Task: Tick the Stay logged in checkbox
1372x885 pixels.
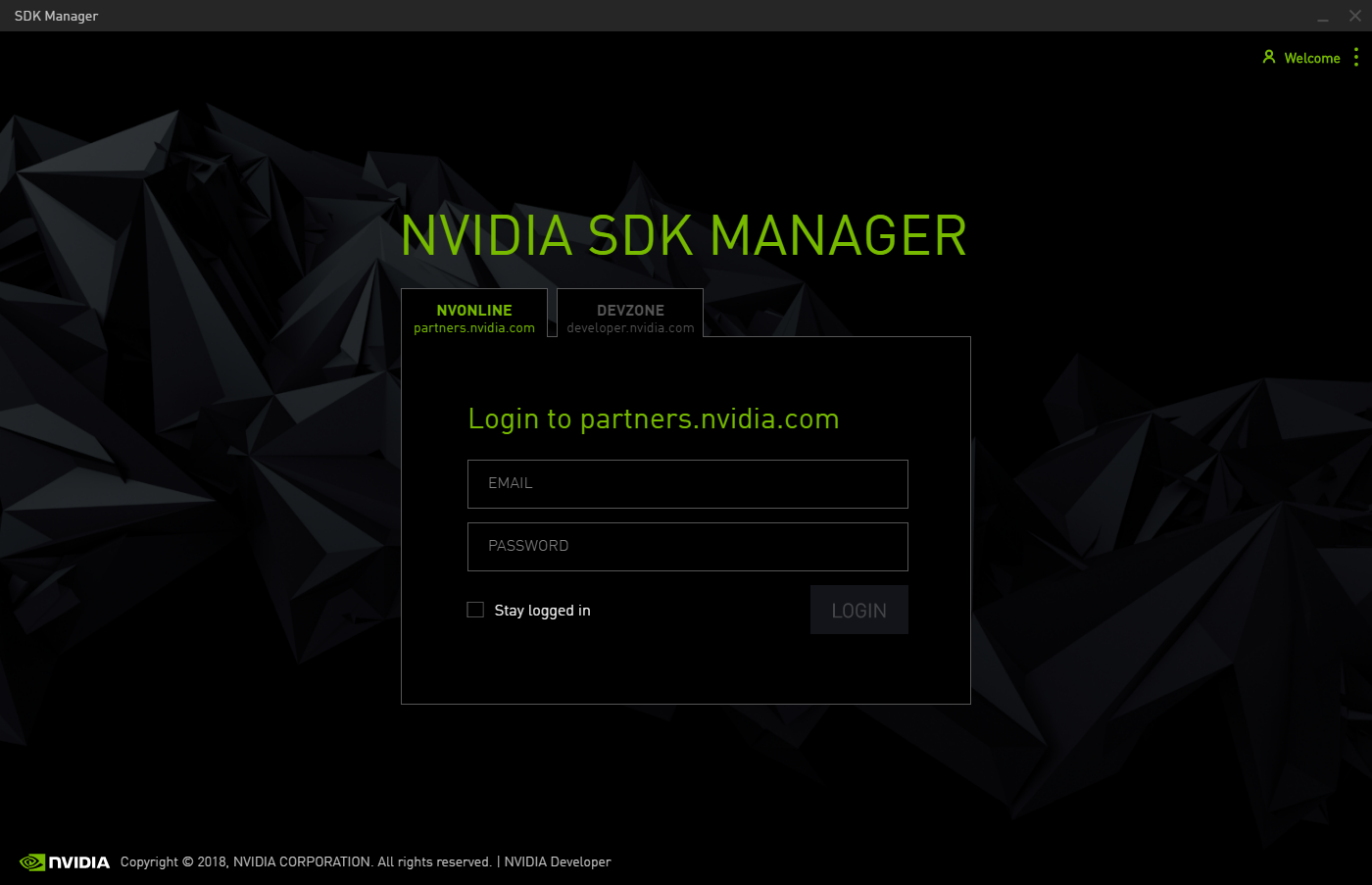Action: [475, 610]
